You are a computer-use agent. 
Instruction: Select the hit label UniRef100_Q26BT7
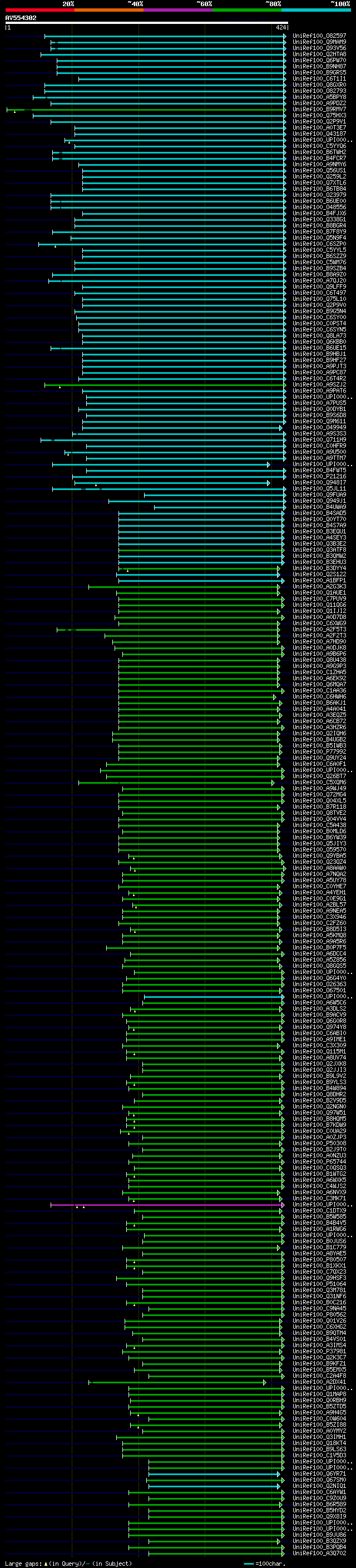pyautogui.click(x=319, y=776)
